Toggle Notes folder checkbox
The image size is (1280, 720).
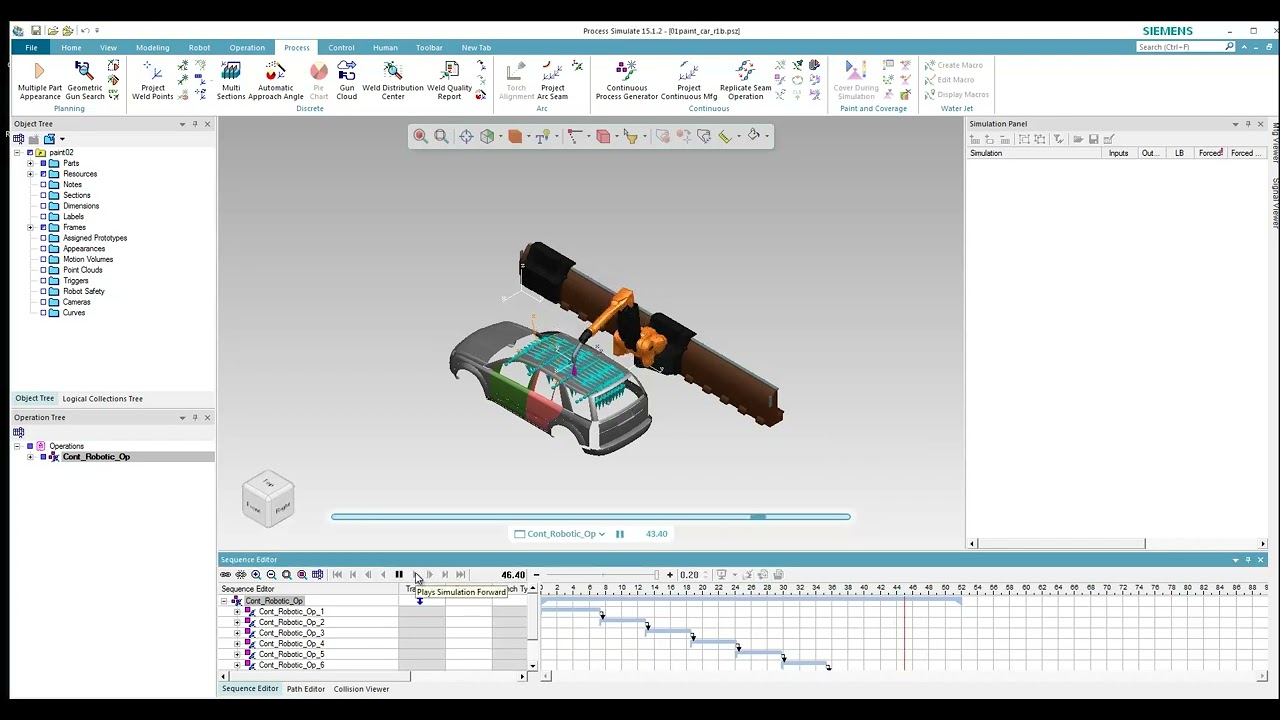point(43,185)
